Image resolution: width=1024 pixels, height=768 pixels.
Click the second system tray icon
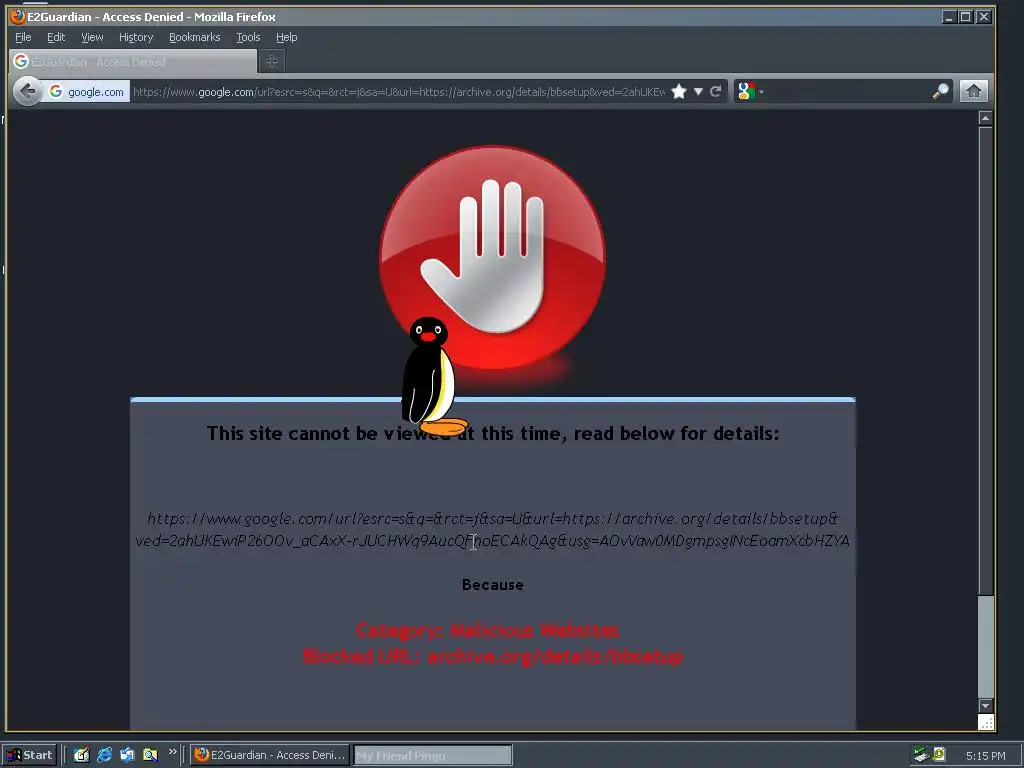point(939,755)
